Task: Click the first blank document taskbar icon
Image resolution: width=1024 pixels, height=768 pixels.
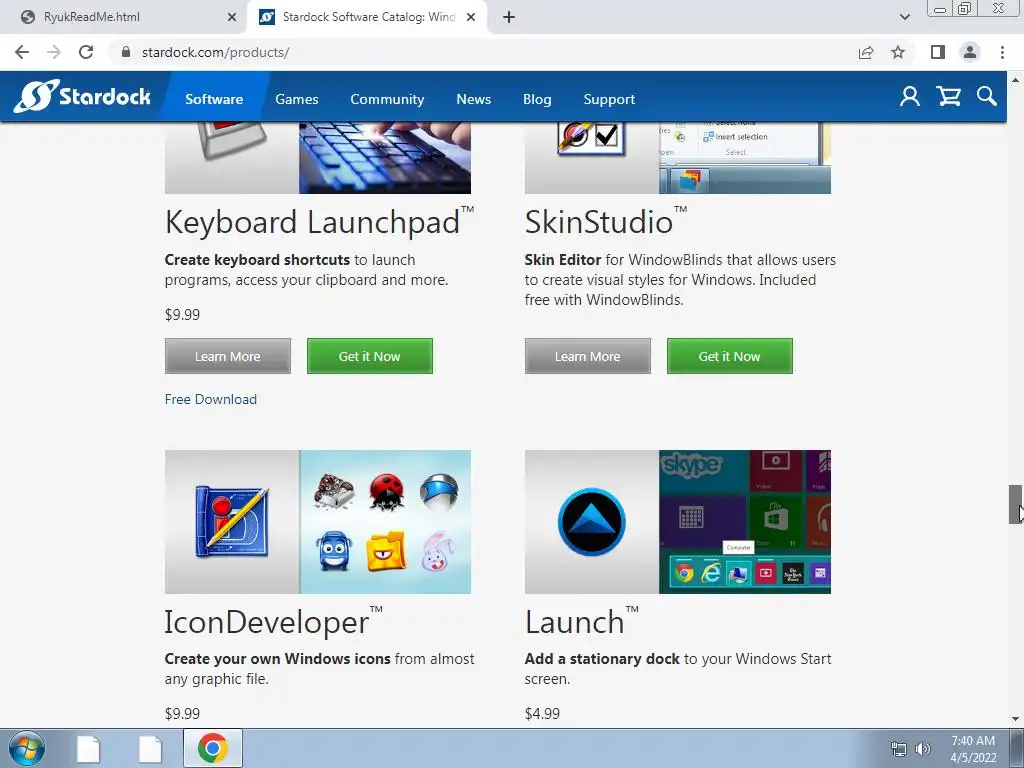Action: point(88,748)
